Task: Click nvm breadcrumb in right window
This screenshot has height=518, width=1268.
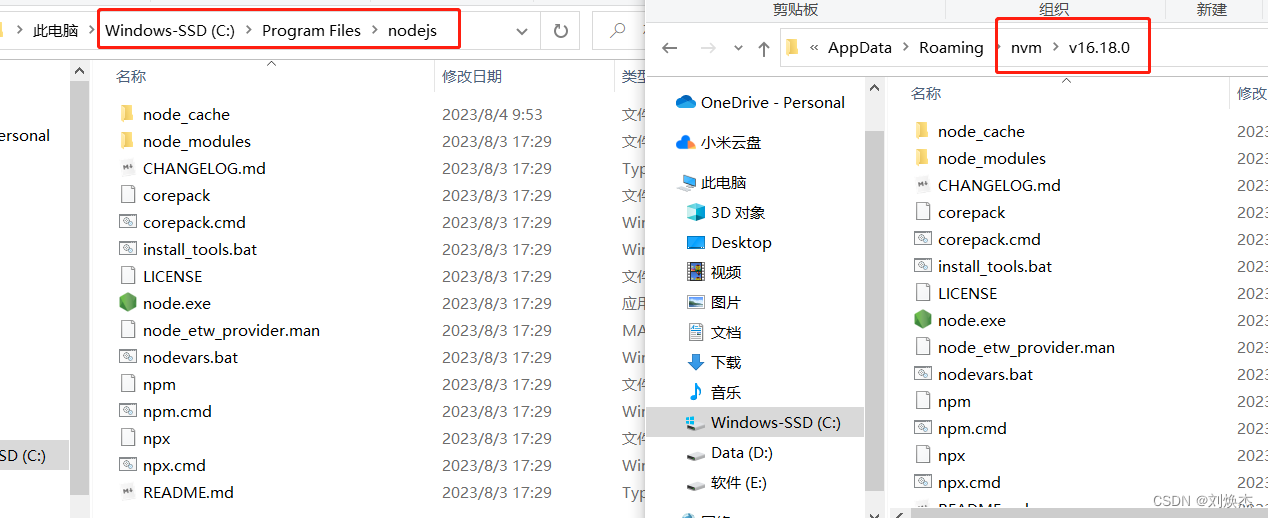Action: pyautogui.click(x=1026, y=48)
